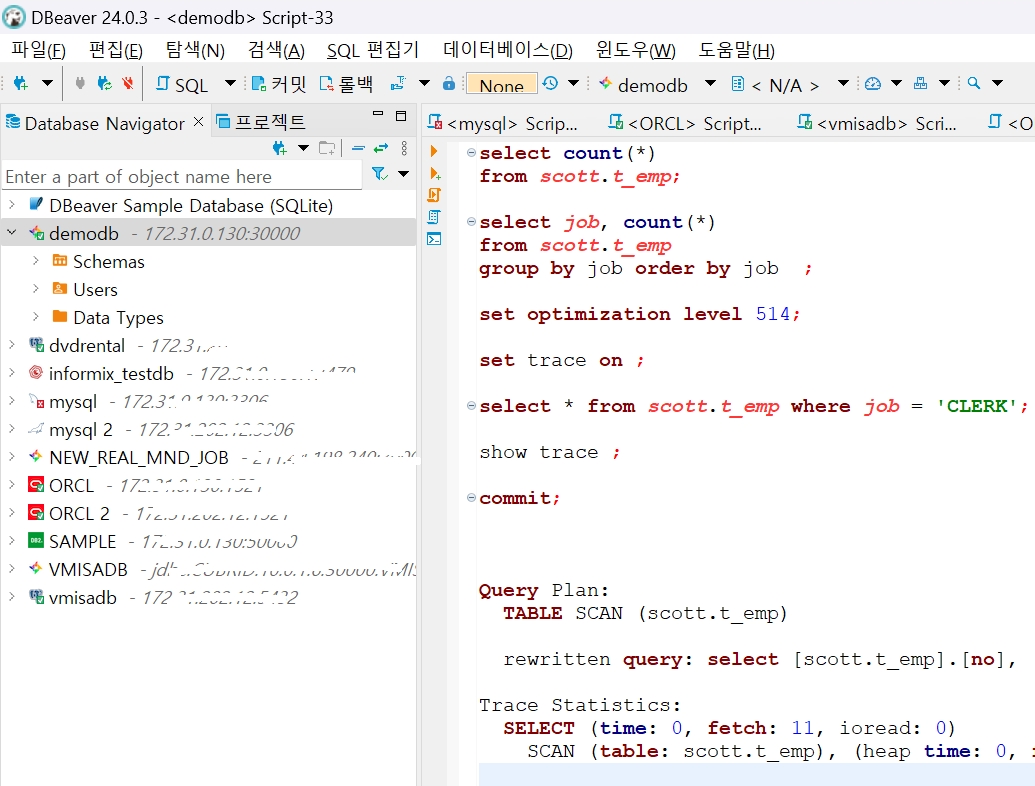Open the new connection dropdown arrow in main toolbar
Viewport: 1035px width, 786px height.
(47, 83)
